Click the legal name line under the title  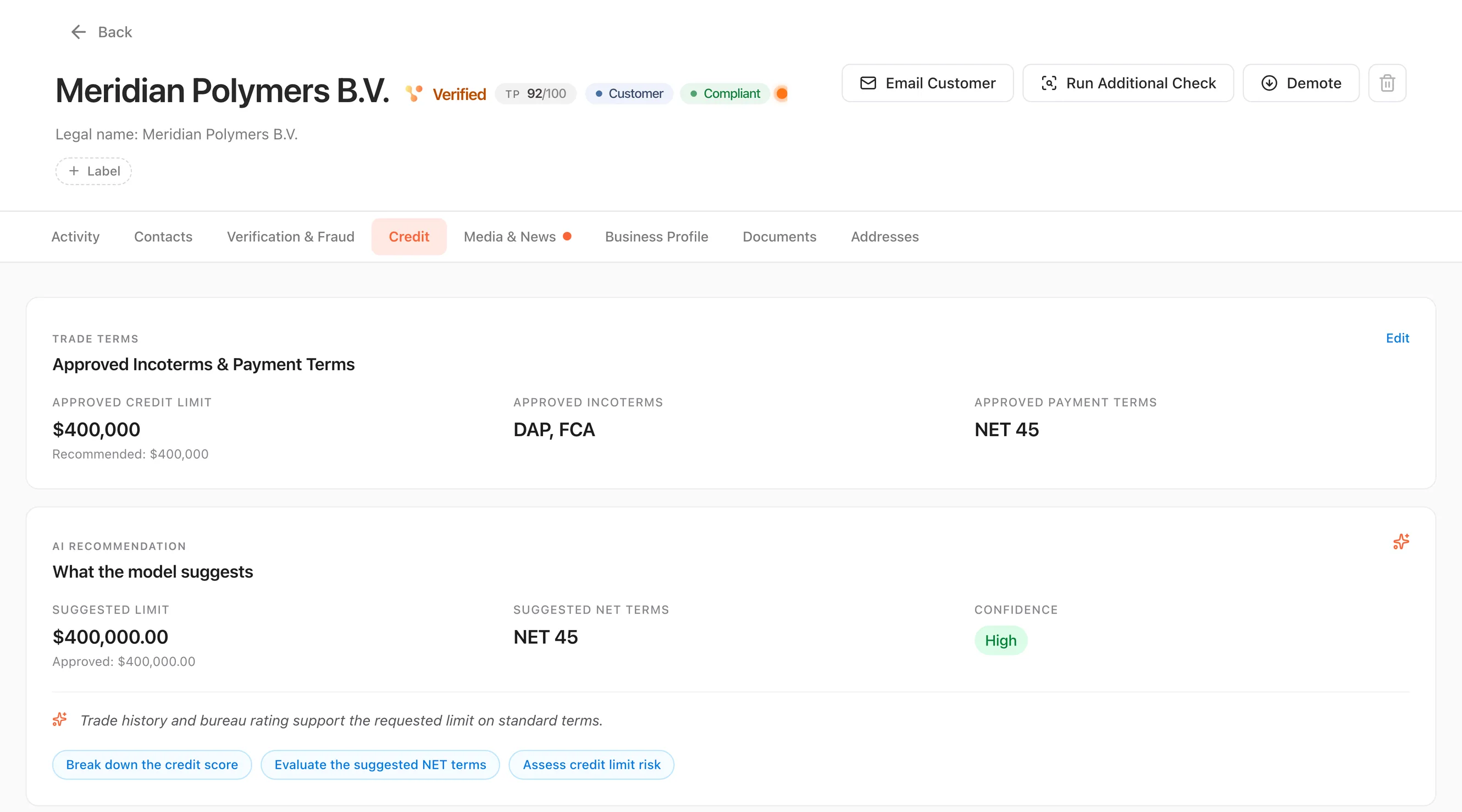[x=176, y=134]
